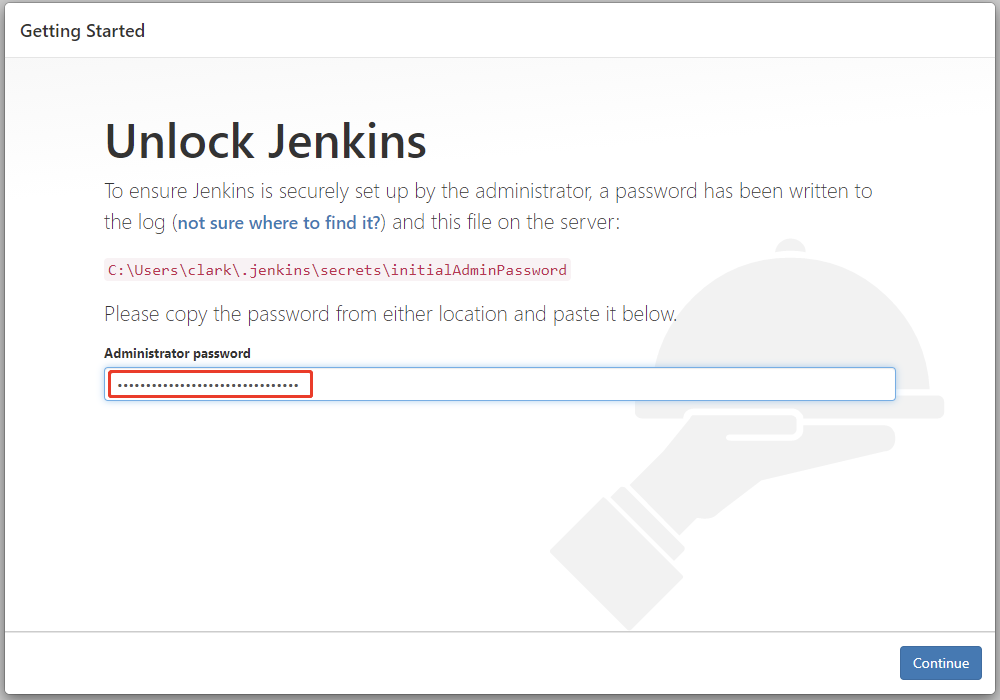Click the "Getting Started" dialog title
Image resolution: width=1000 pixels, height=700 pixels.
[82, 31]
